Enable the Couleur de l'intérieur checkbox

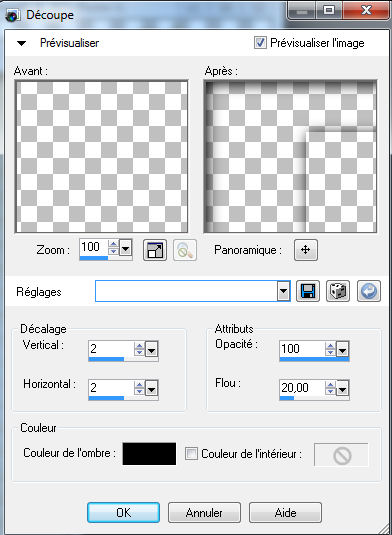coord(191,453)
